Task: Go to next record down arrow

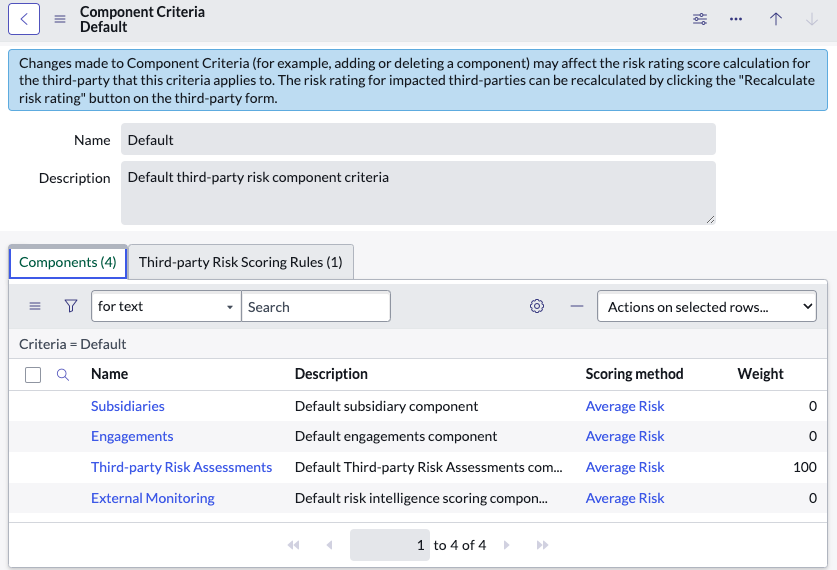Action: [x=811, y=19]
